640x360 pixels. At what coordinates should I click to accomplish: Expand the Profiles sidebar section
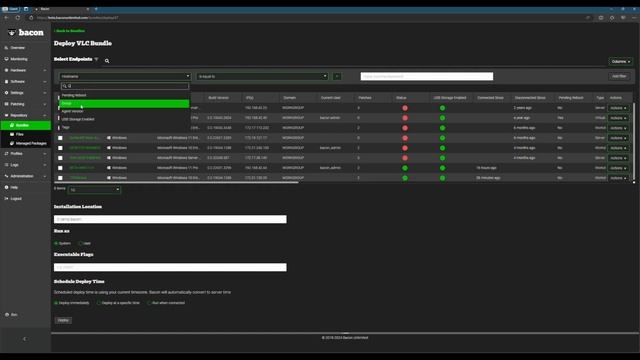coord(25,153)
